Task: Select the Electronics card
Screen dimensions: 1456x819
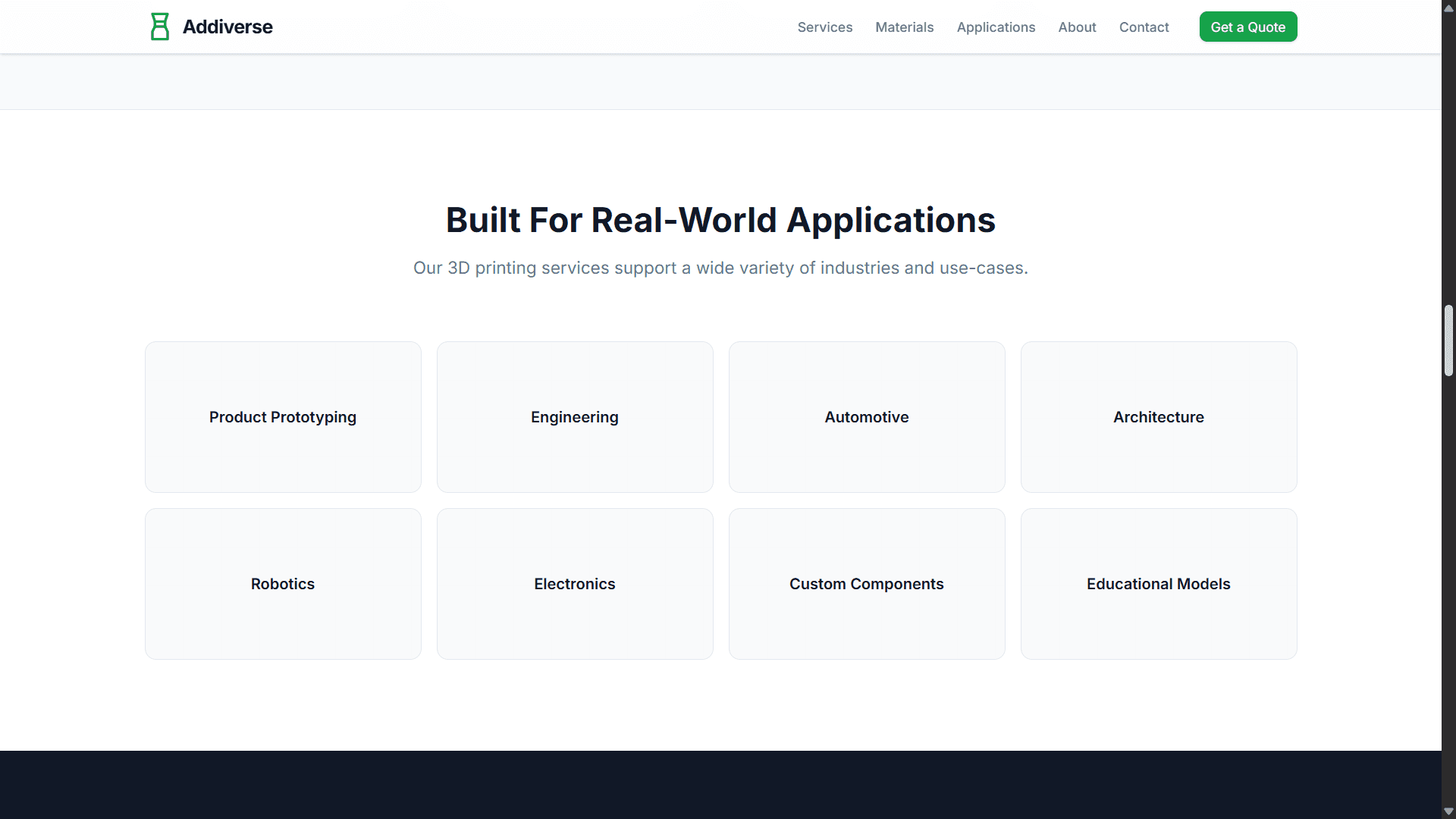Action: [x=575, y=584]
